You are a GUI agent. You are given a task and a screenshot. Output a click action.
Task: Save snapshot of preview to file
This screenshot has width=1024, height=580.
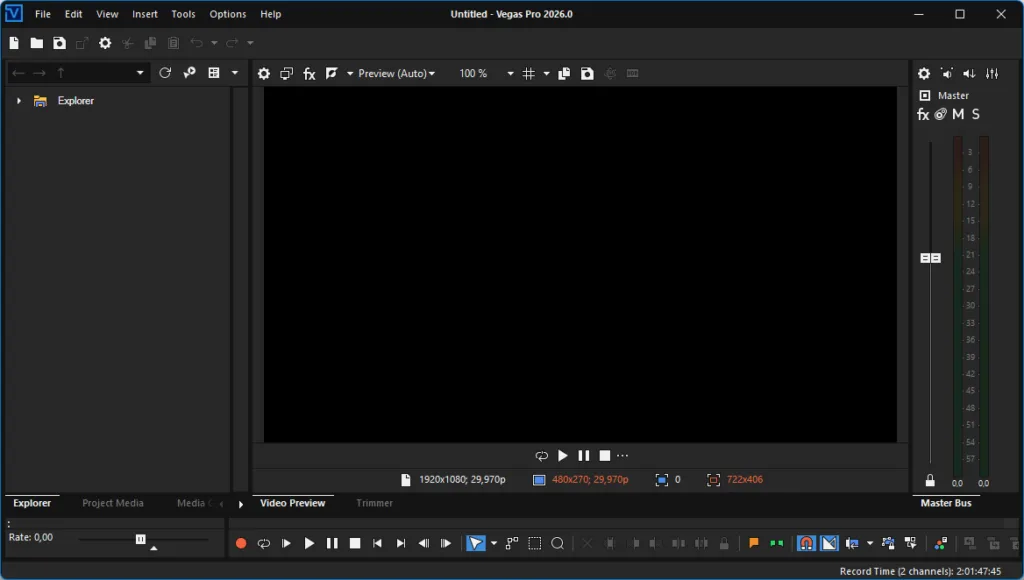(x=587, y=74)
